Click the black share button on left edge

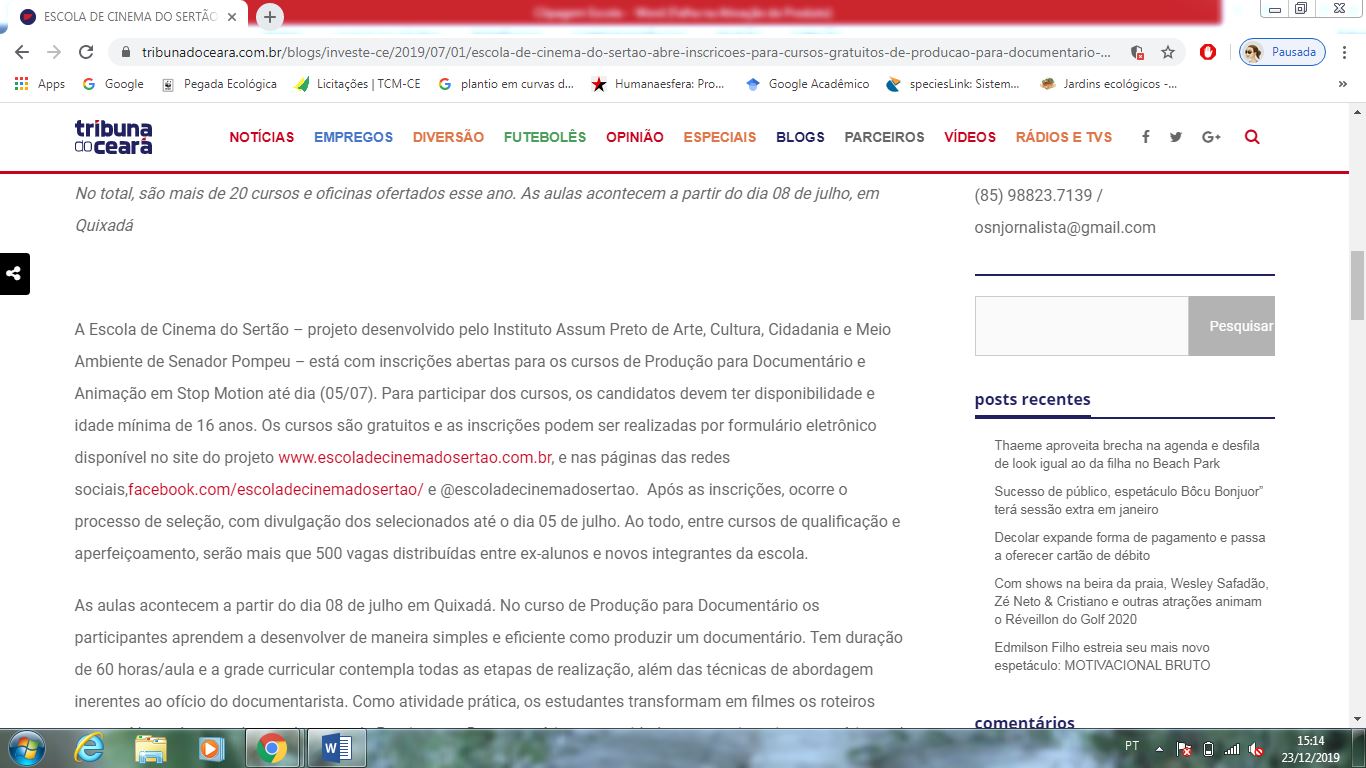[x=14, y=274]
